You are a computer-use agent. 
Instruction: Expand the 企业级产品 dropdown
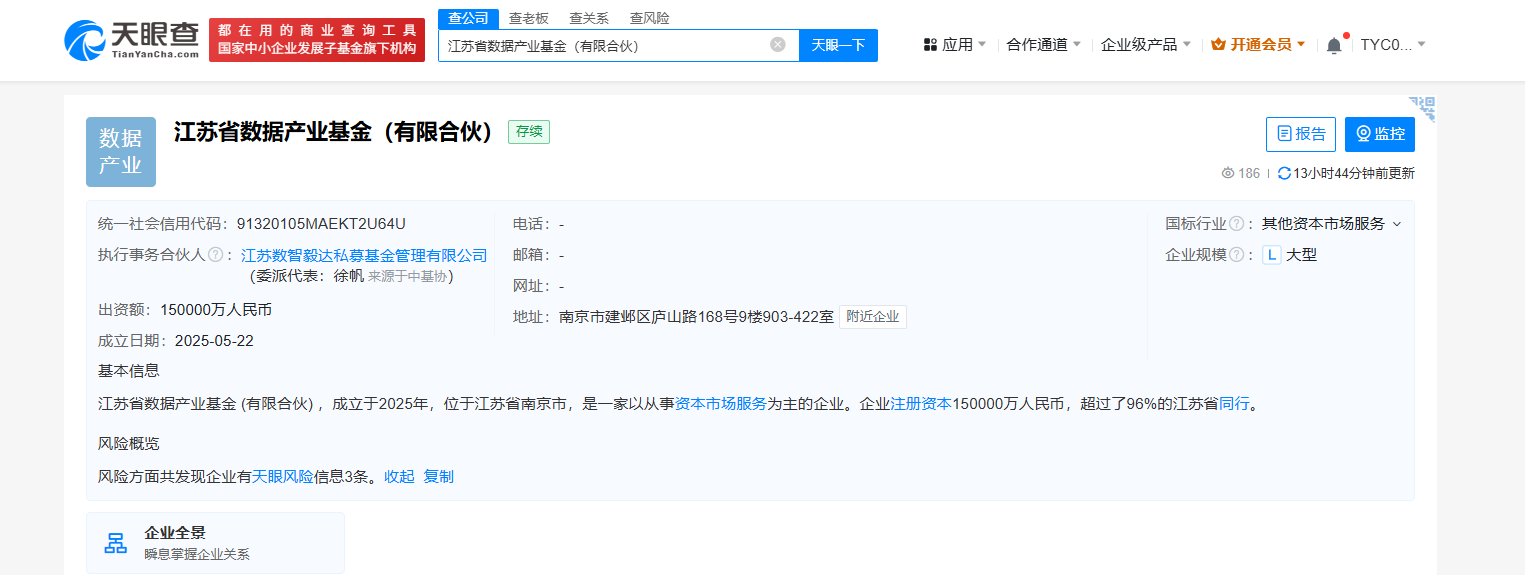tap(1186, 44)
